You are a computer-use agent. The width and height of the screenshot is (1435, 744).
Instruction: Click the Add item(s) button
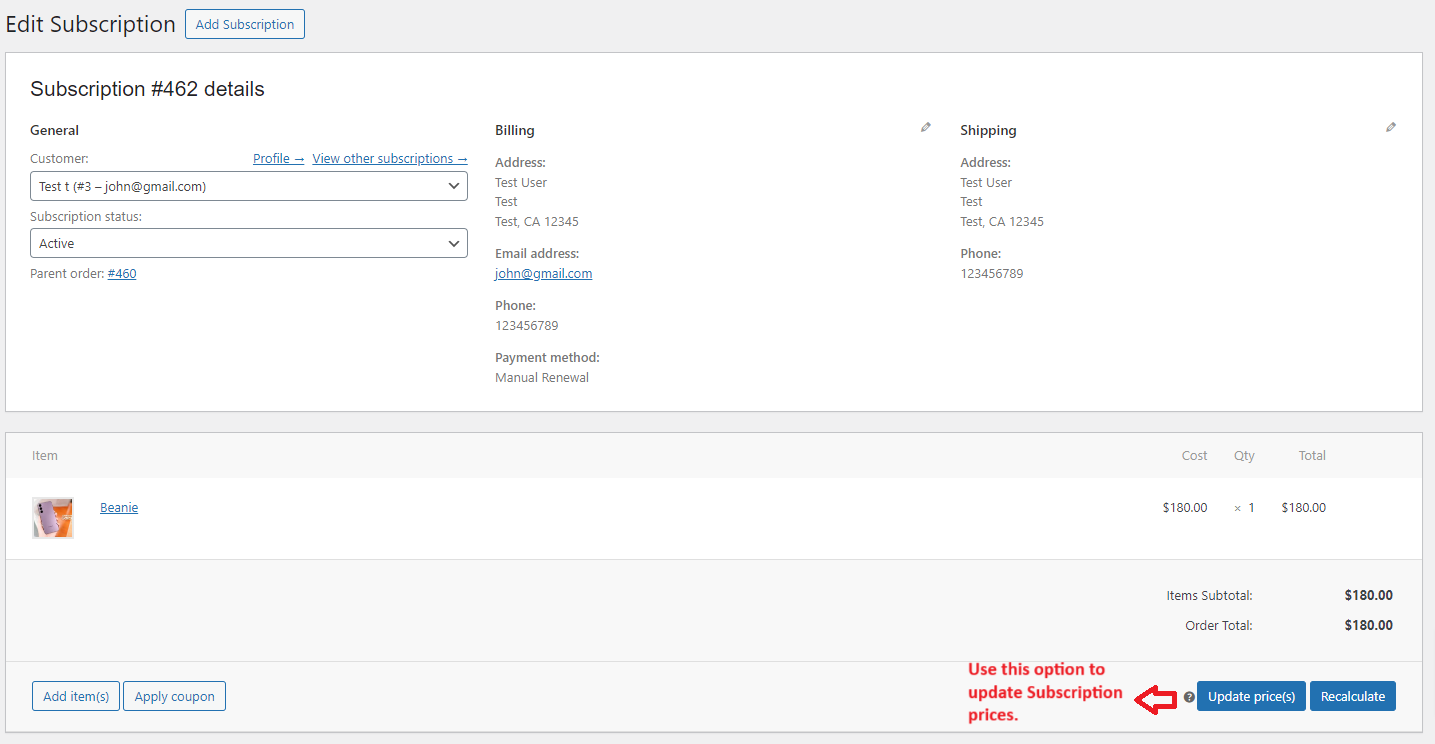(x=75, y=696)
